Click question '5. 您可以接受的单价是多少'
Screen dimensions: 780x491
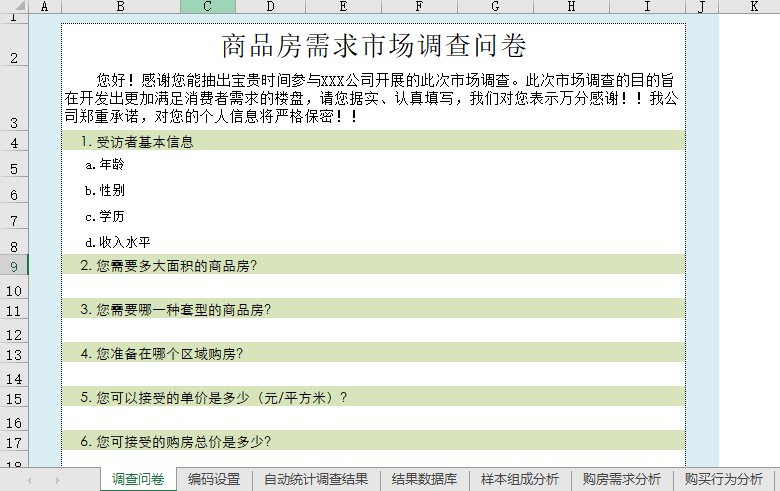213,397
